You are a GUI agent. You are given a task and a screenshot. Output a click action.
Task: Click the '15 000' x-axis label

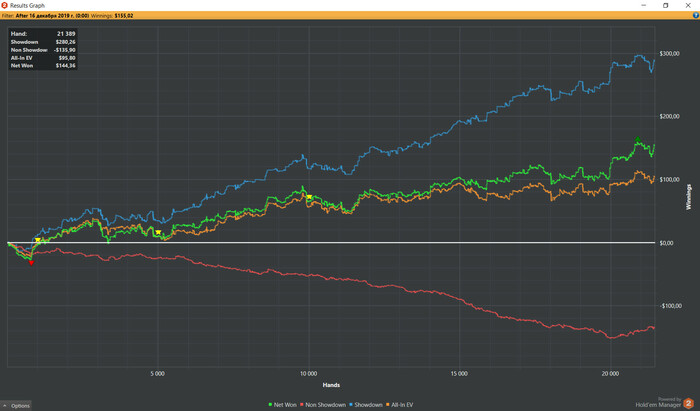click(459, 374)
